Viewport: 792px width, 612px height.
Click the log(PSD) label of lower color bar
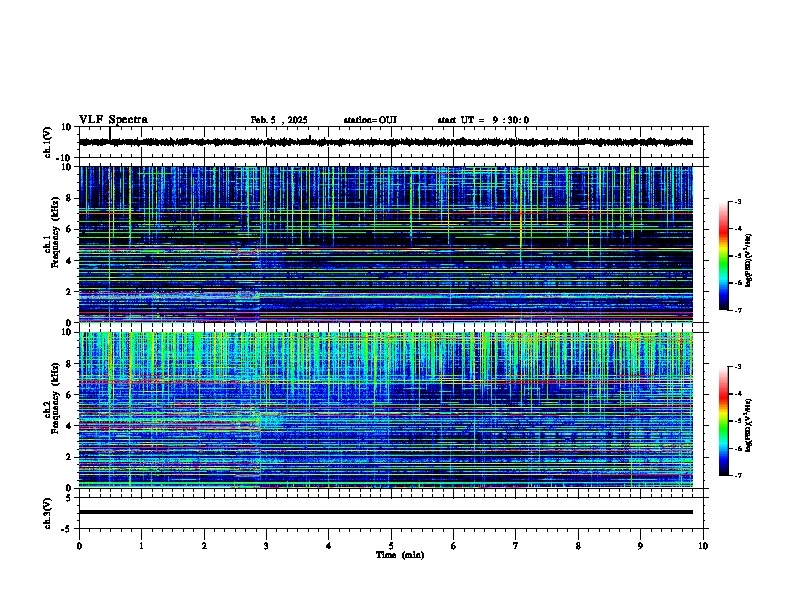[x=749, y=425]
